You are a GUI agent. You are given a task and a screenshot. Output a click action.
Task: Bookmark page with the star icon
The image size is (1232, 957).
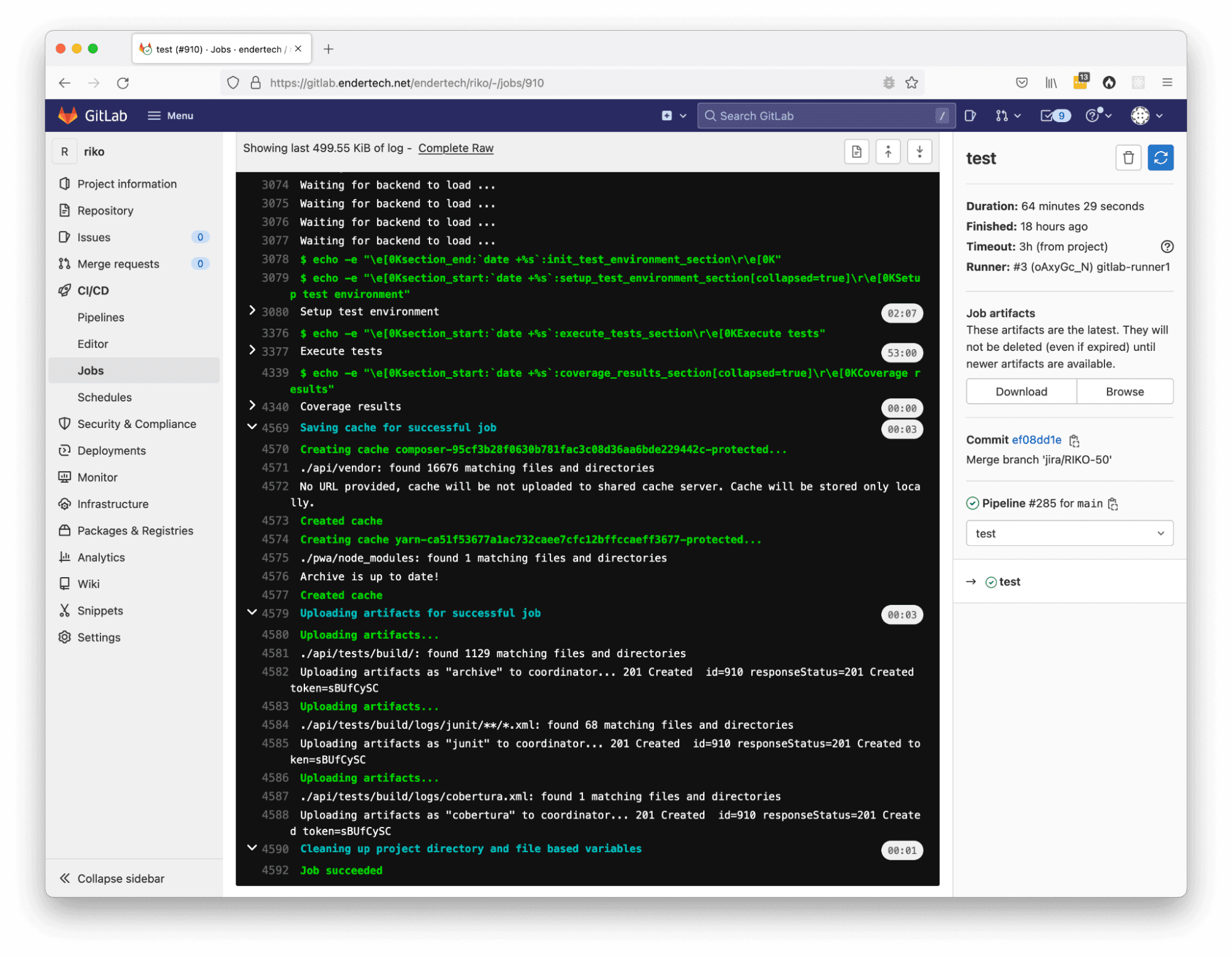(x=912, y=83)
